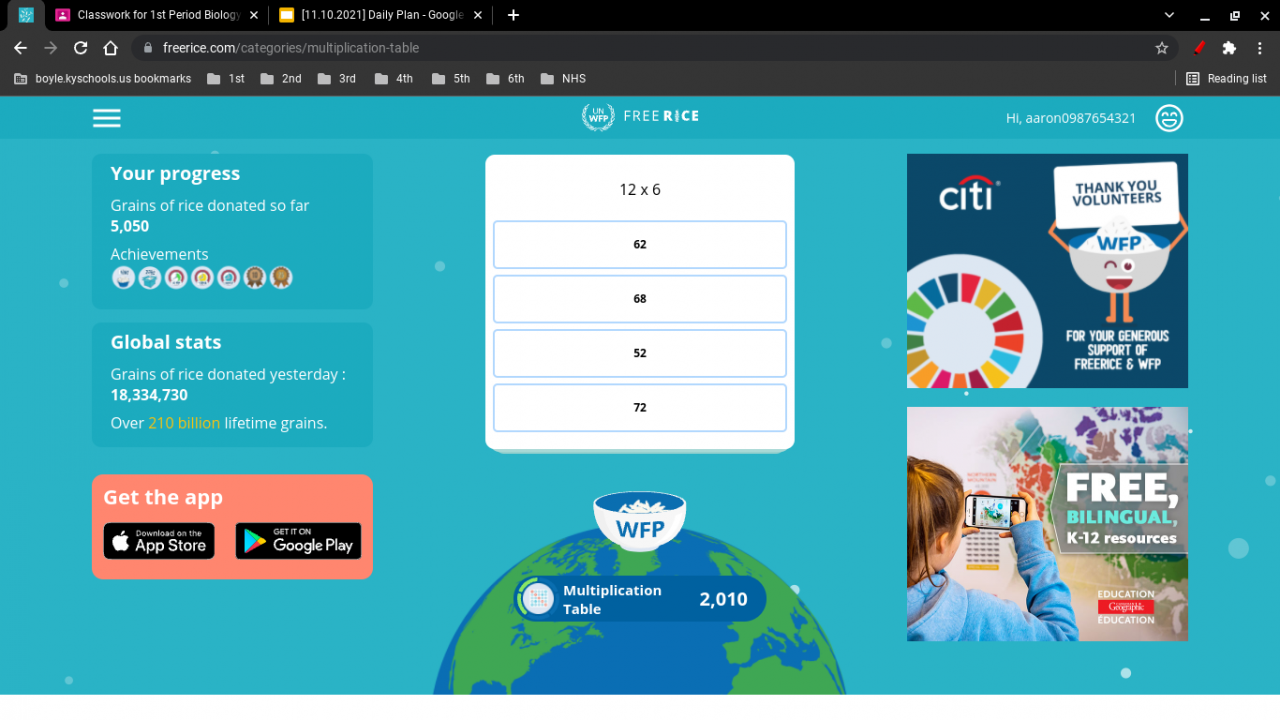Go back with browser back arrow
This screenshot has width=1280, height=720.
pos(20,48)
